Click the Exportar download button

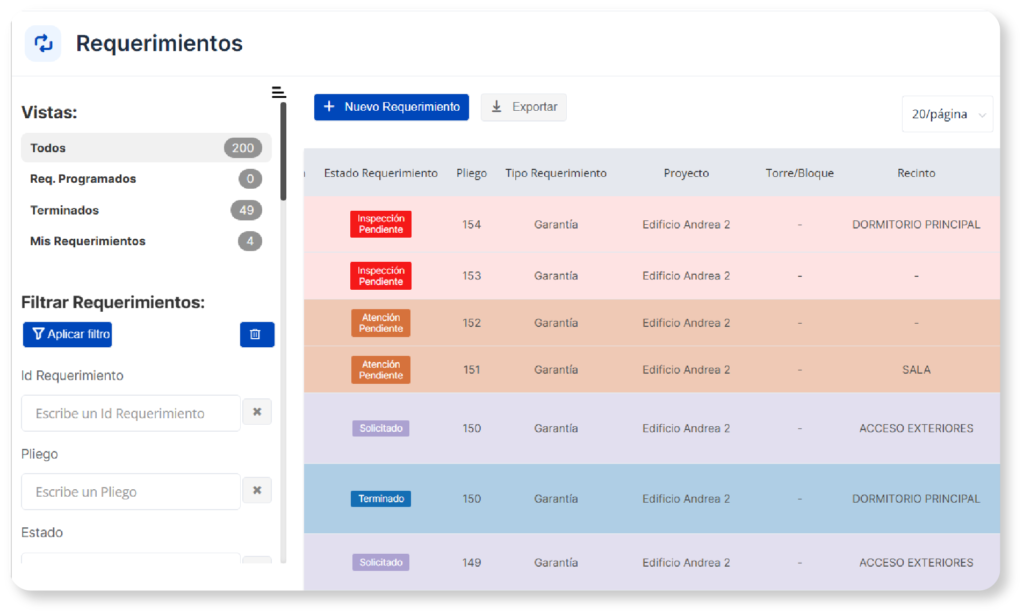(x=524, y=107)
